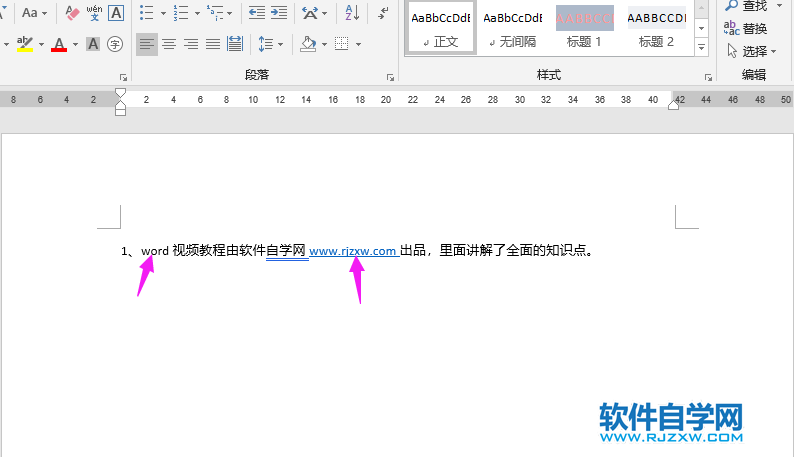Apply red font color
Image resolution: width=794 pixels, height=457 pixels.
point(59,44)
